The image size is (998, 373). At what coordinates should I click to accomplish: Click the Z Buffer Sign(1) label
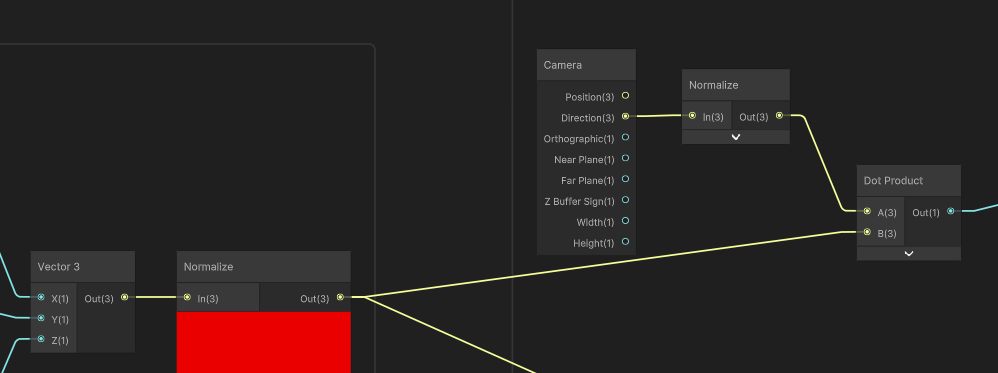click(579, 202)
